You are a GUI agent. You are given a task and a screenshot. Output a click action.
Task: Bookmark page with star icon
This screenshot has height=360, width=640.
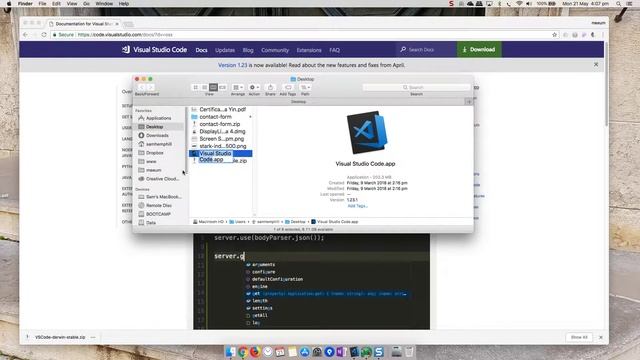coord(554,35)
